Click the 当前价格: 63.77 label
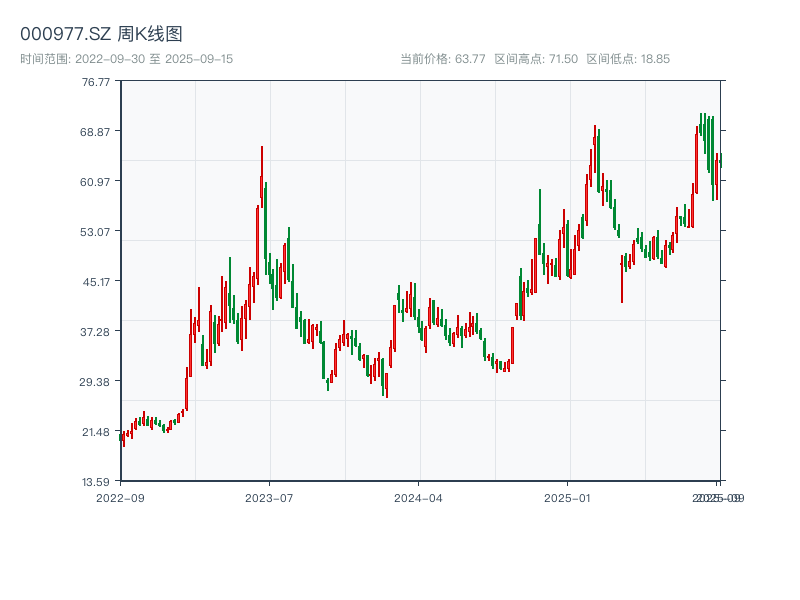 tap(442, 59)
